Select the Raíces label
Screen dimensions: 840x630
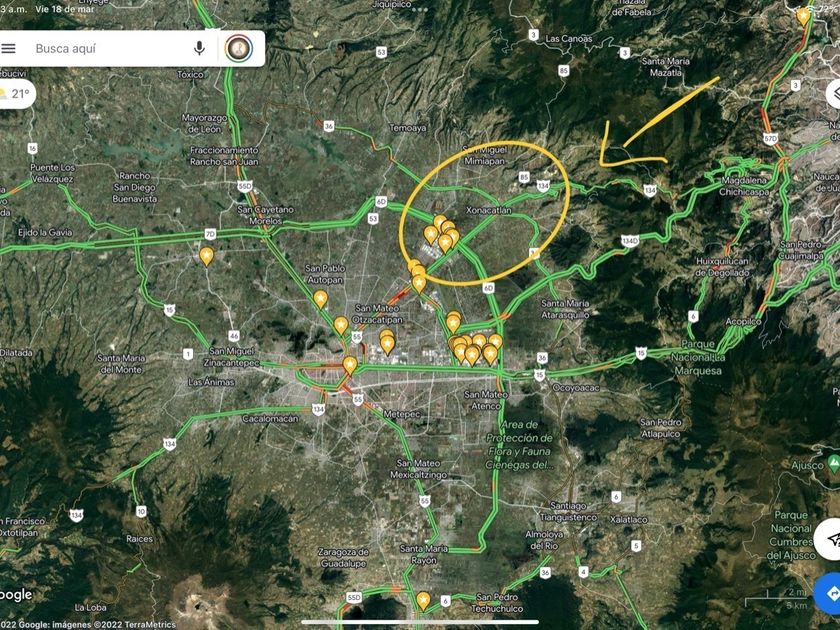point(139,539)
